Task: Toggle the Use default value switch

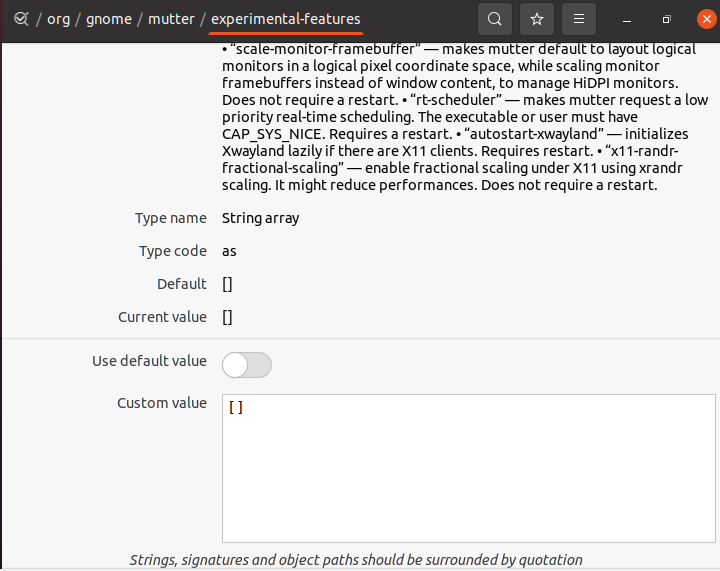Action: (x=247, y=365)
